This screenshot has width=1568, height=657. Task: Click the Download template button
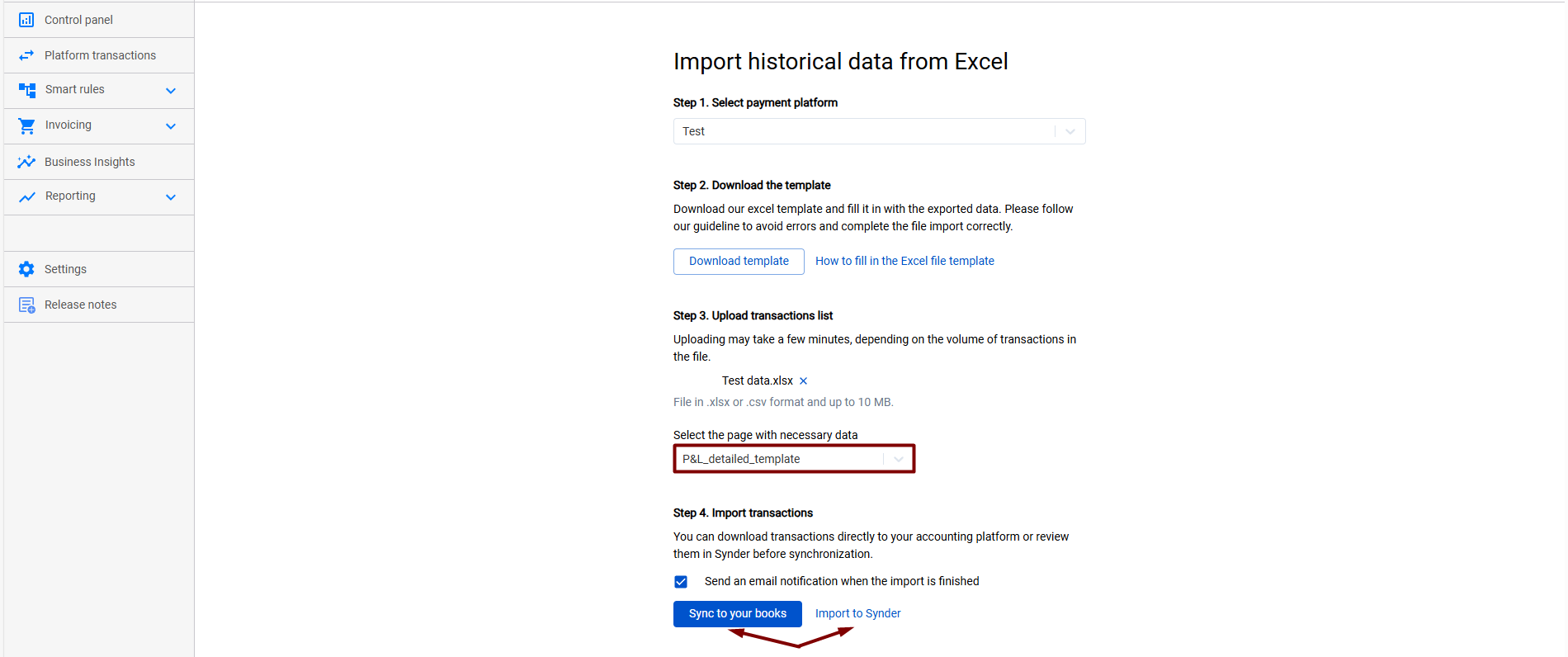pos(739,261)
